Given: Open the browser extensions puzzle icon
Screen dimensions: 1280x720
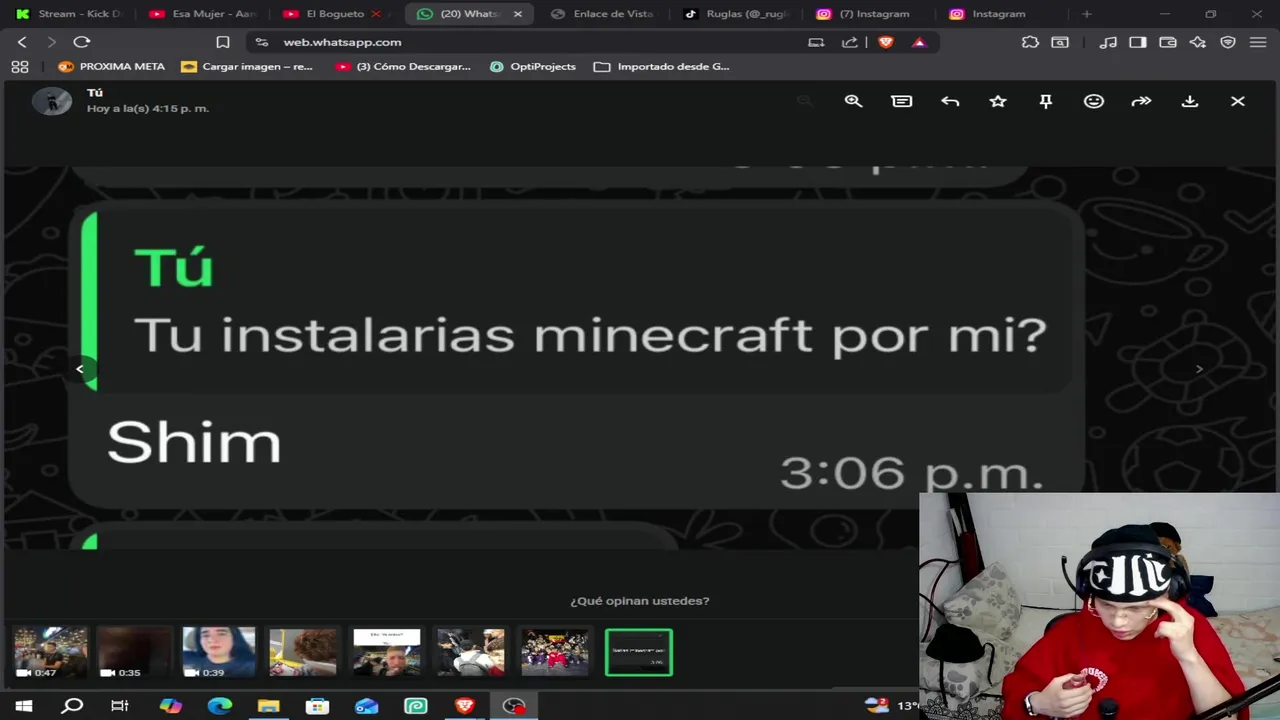Looking at the screenshot, I should tap(1030, 42).
